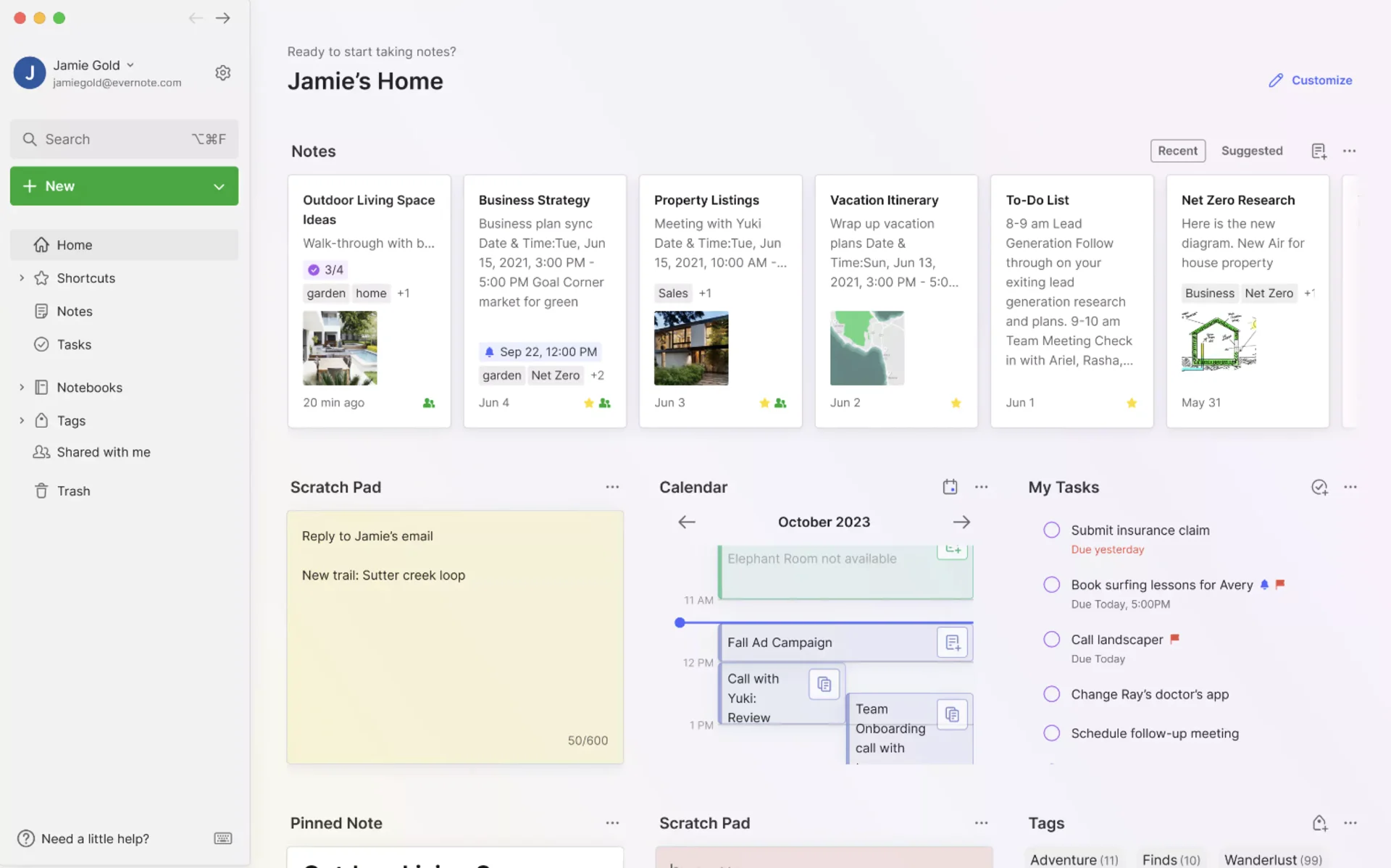1391x868 pixels.
Task: Open the calendar icon in the Calendar widget header
Action: (950, 486)
